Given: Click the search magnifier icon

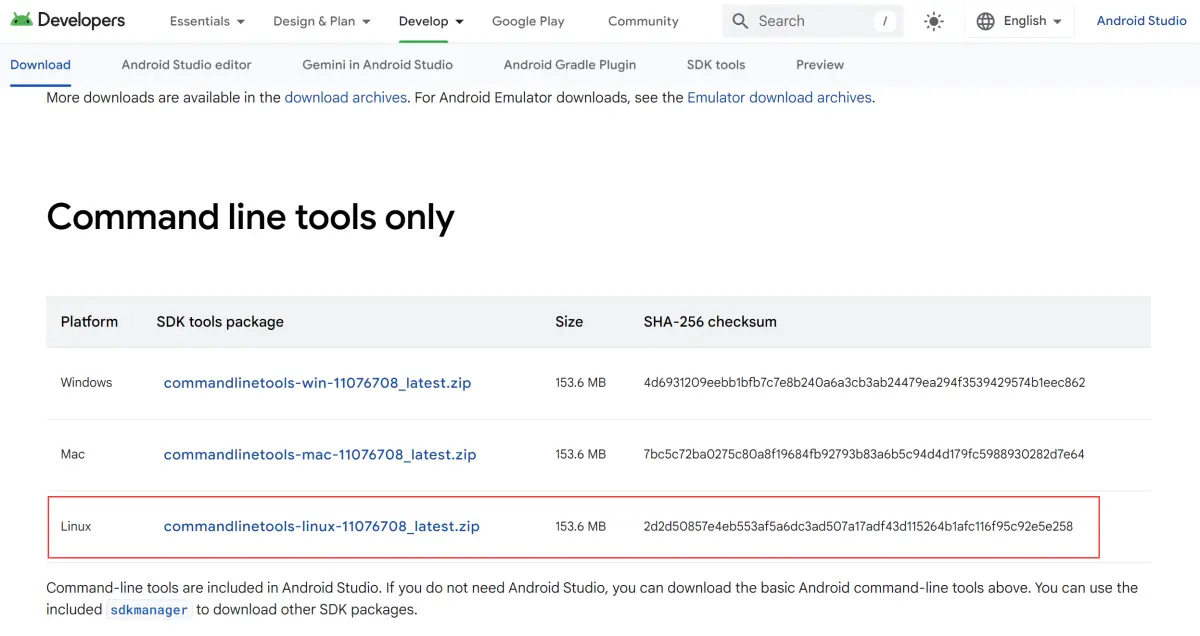Looking at the screenshot, I should [x=740, y=21].
